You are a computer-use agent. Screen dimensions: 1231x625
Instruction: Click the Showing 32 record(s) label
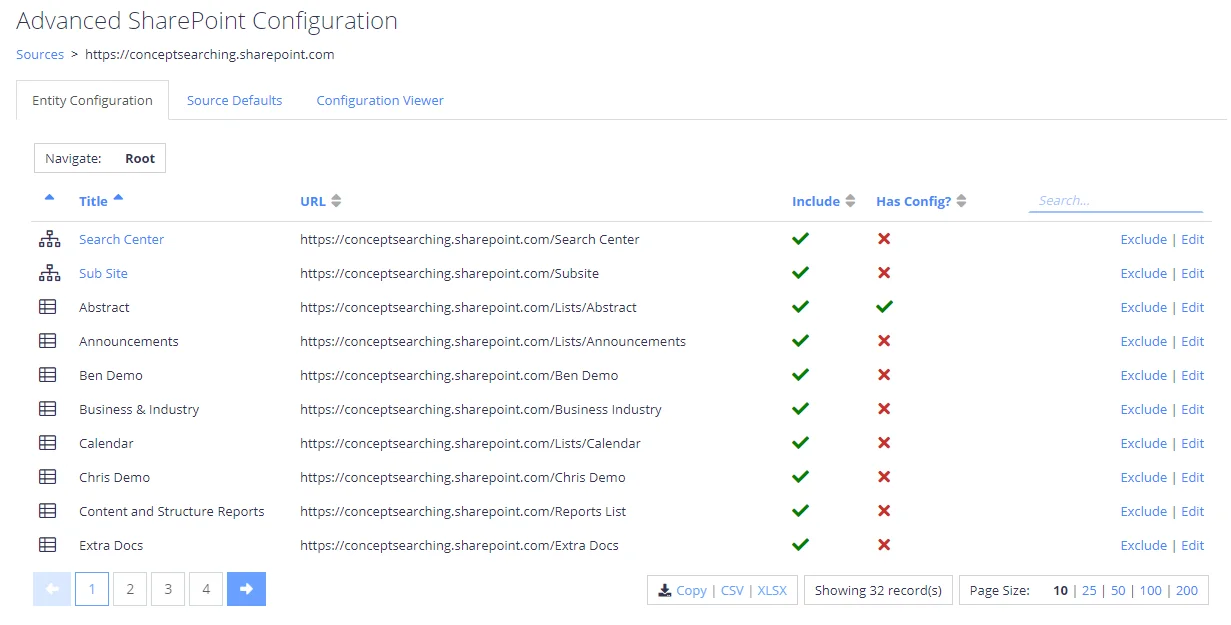pos(878,591)
